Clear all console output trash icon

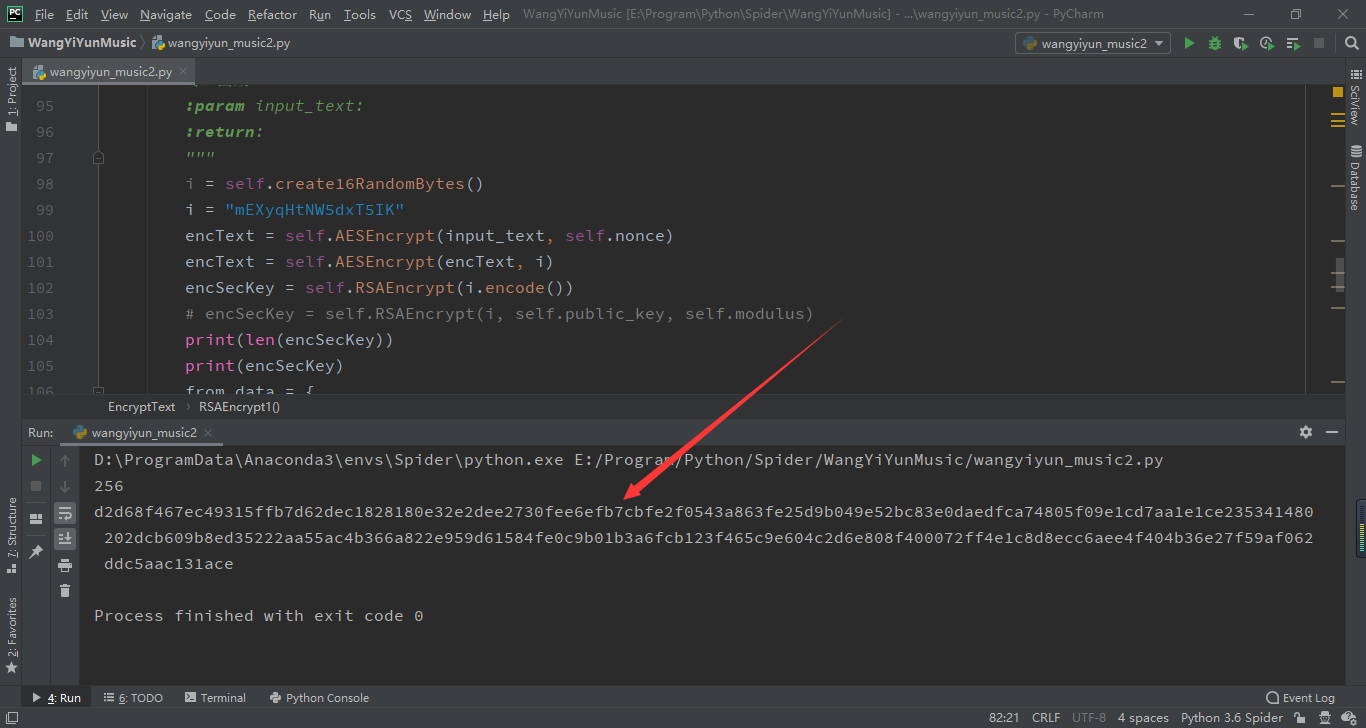click(x=65, y=591)
